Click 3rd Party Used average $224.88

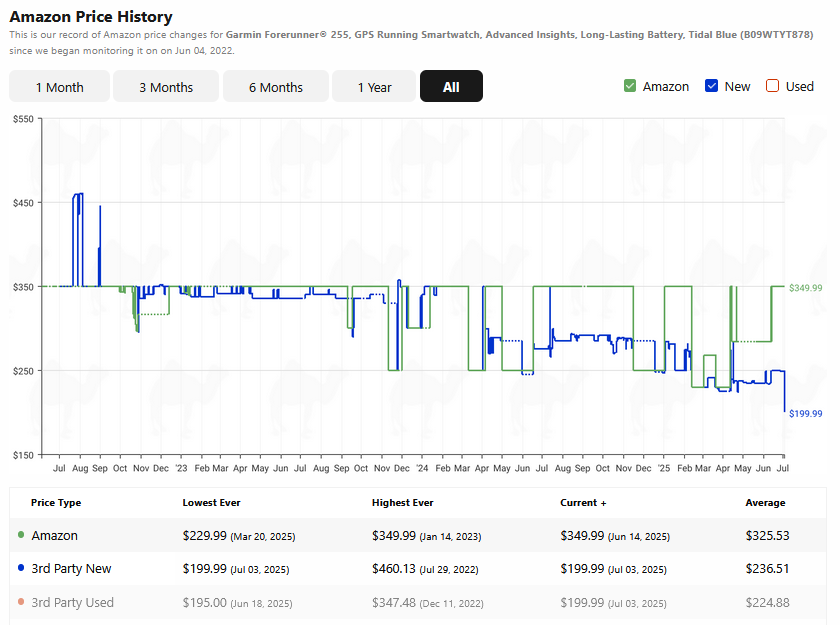[767, 603]
